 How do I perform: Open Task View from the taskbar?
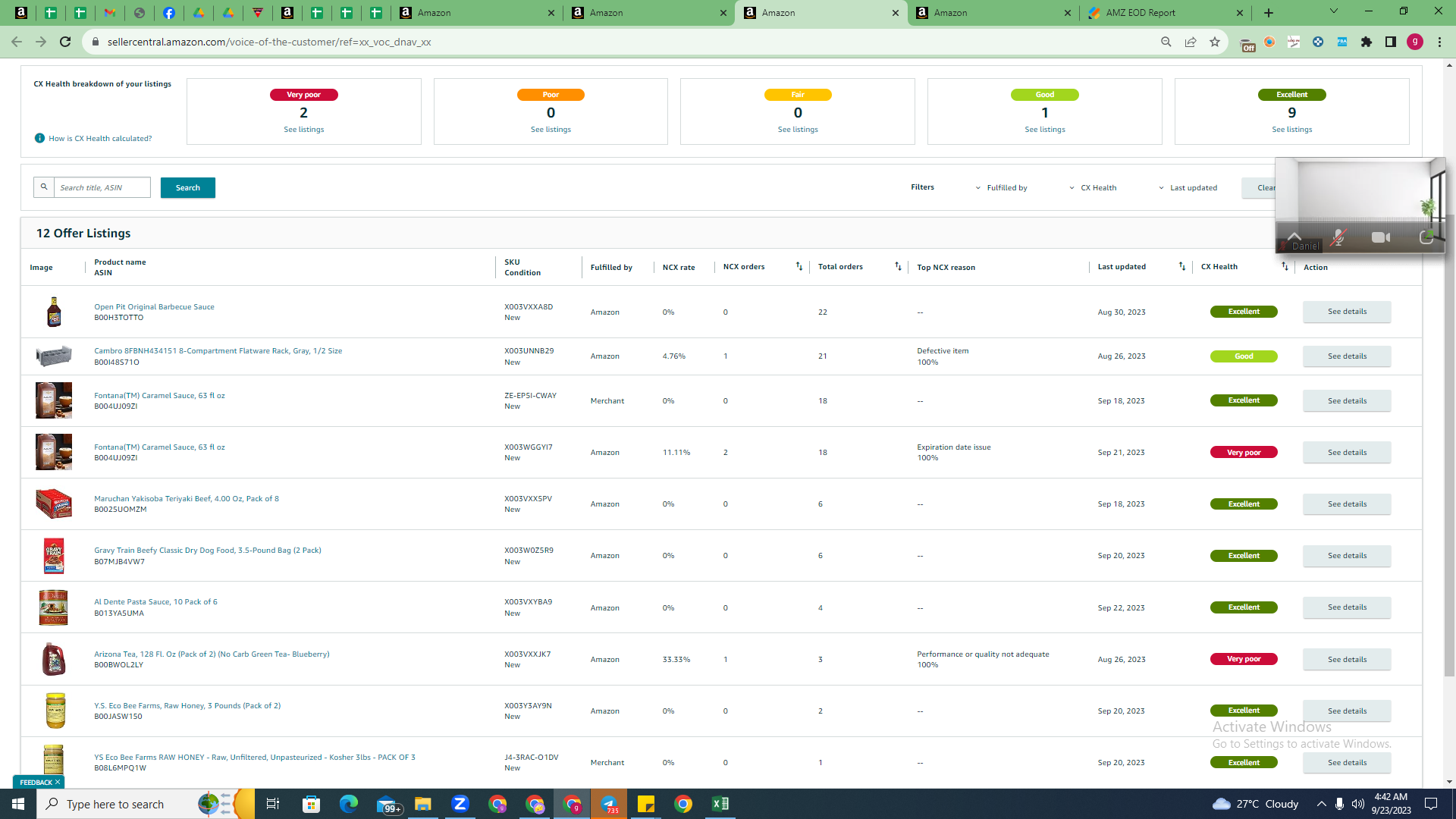pyautogui.click(x=273, y=804)
